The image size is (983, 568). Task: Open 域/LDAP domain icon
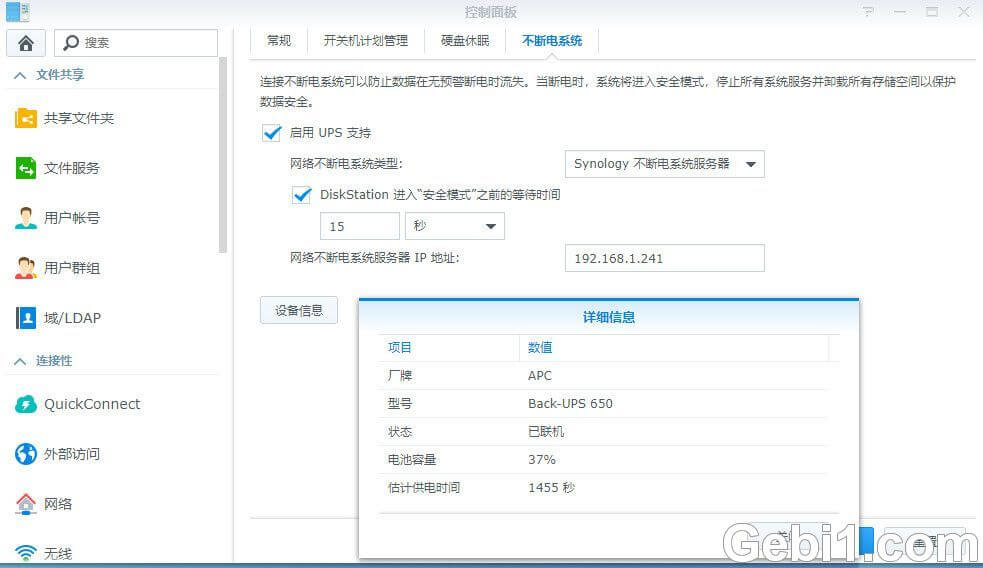tap(26, 318)
